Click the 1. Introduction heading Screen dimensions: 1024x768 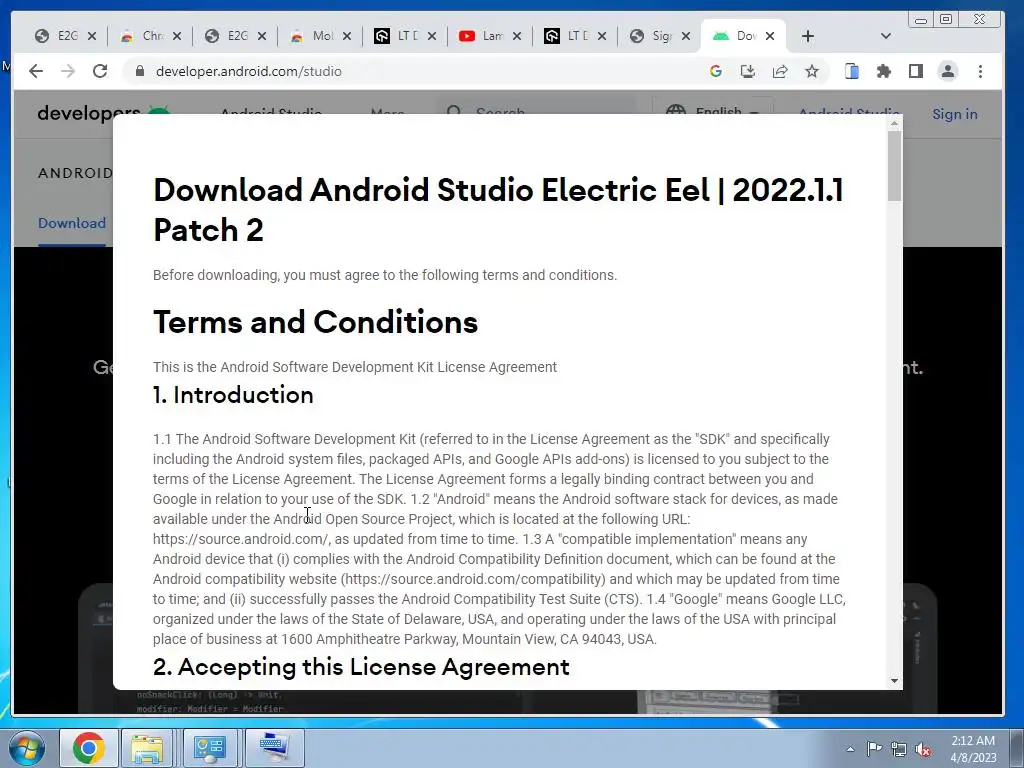click(233, 395)
